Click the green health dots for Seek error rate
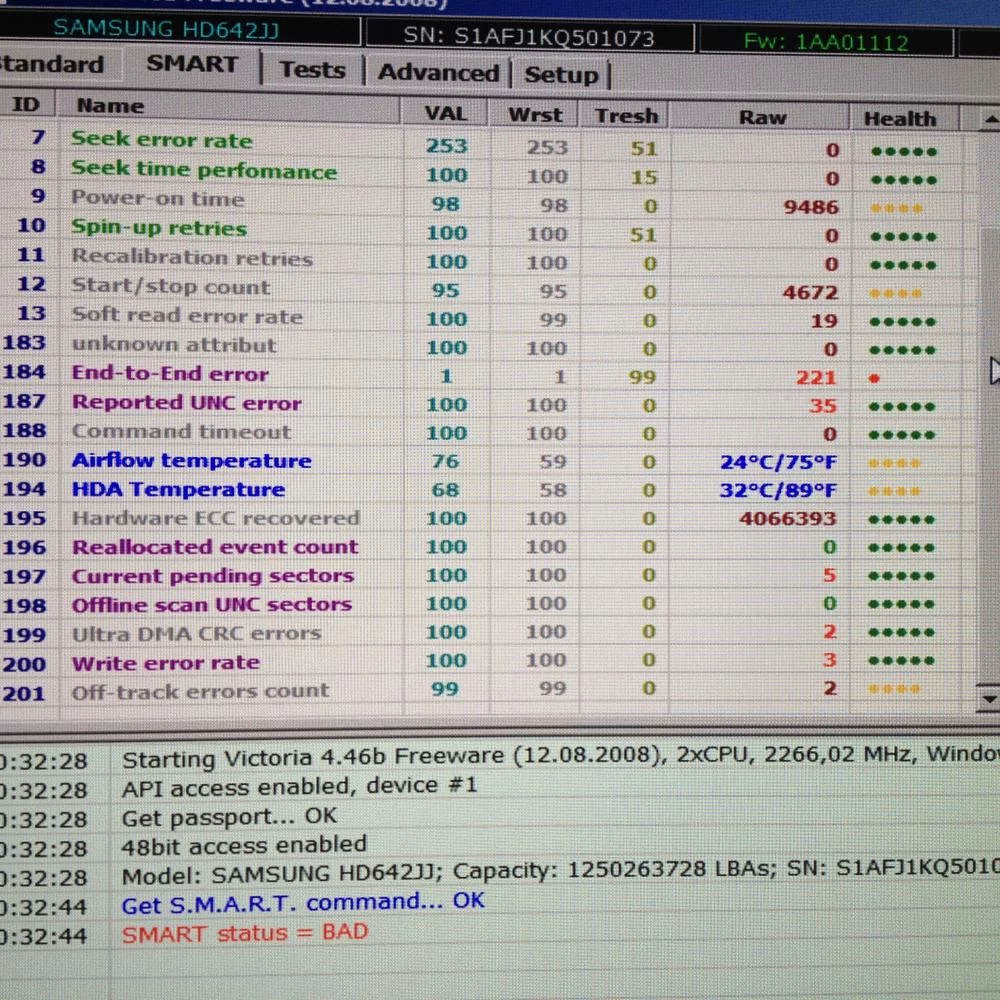 click(x=904, y=152)
